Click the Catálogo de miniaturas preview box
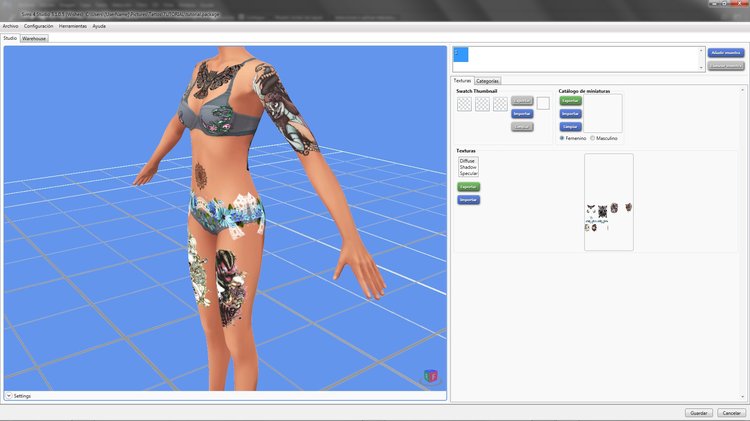 point(603,113)
